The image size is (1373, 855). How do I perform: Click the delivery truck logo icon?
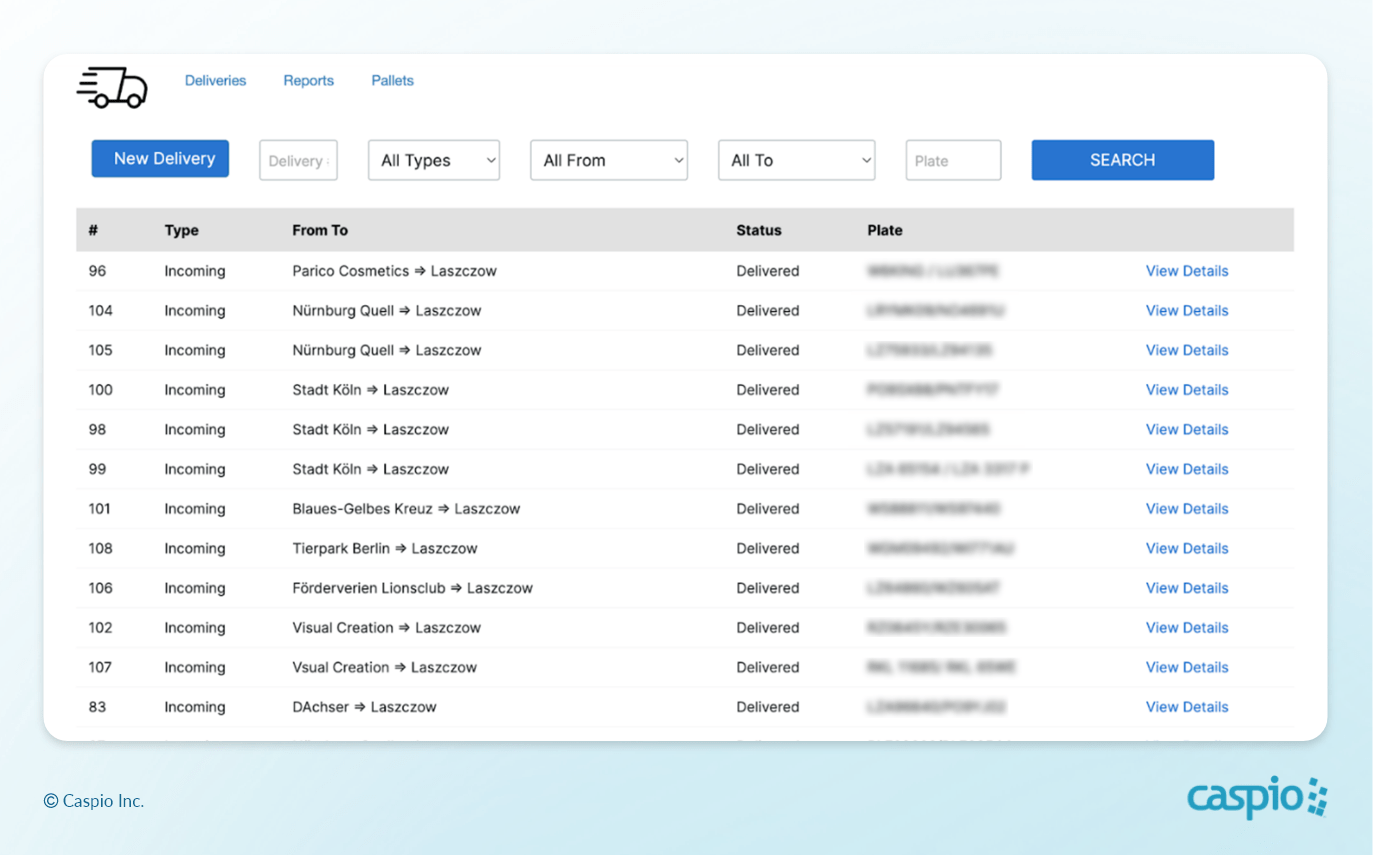point(112,87)
